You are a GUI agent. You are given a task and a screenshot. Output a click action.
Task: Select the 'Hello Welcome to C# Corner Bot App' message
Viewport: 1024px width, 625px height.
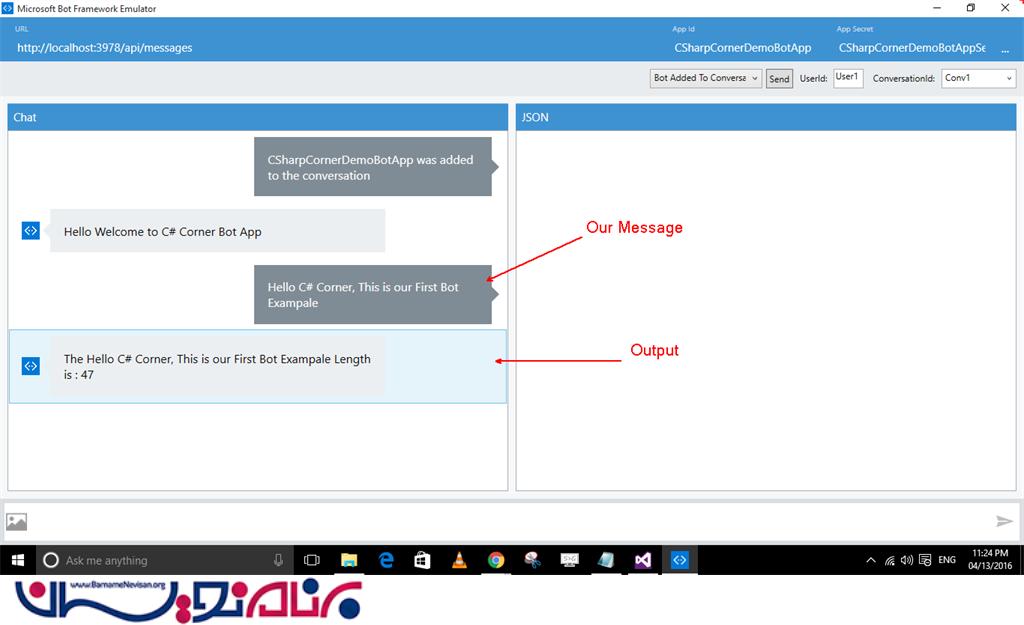[x=217, y=231]
